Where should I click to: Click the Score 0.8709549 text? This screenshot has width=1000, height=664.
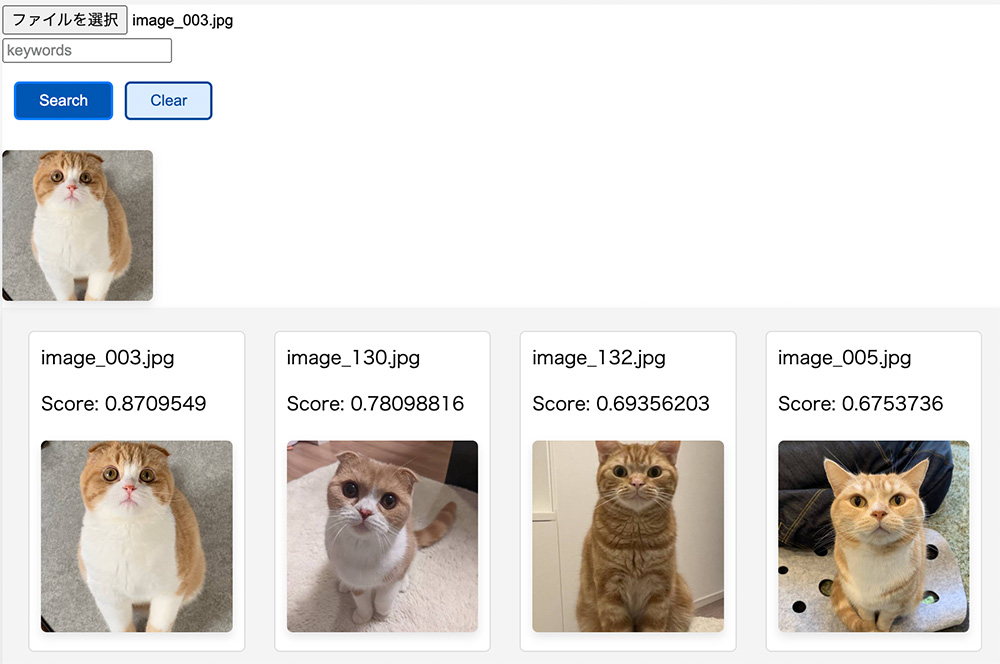(123, 404)
